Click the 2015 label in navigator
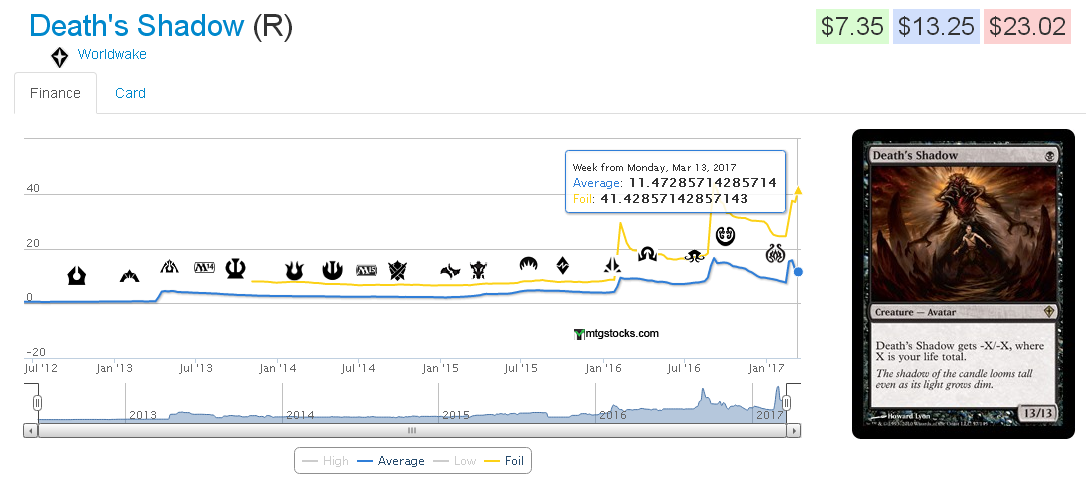 pos(456,416)
